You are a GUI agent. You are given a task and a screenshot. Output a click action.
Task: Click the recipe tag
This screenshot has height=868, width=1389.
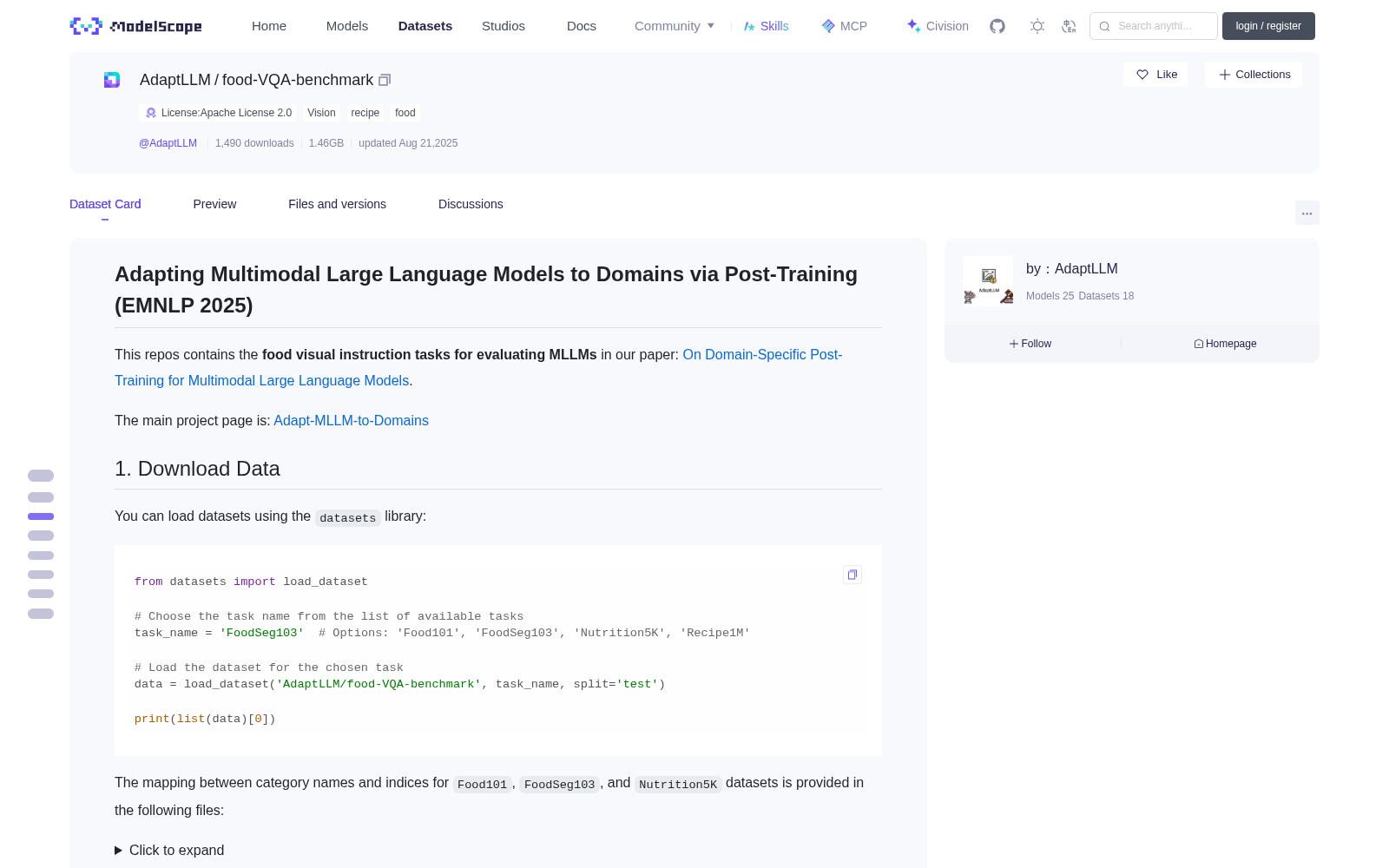[x=365, y=113]
